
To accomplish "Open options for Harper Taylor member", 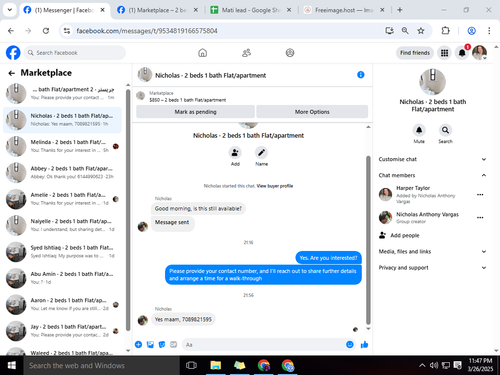I will (480, 195).
